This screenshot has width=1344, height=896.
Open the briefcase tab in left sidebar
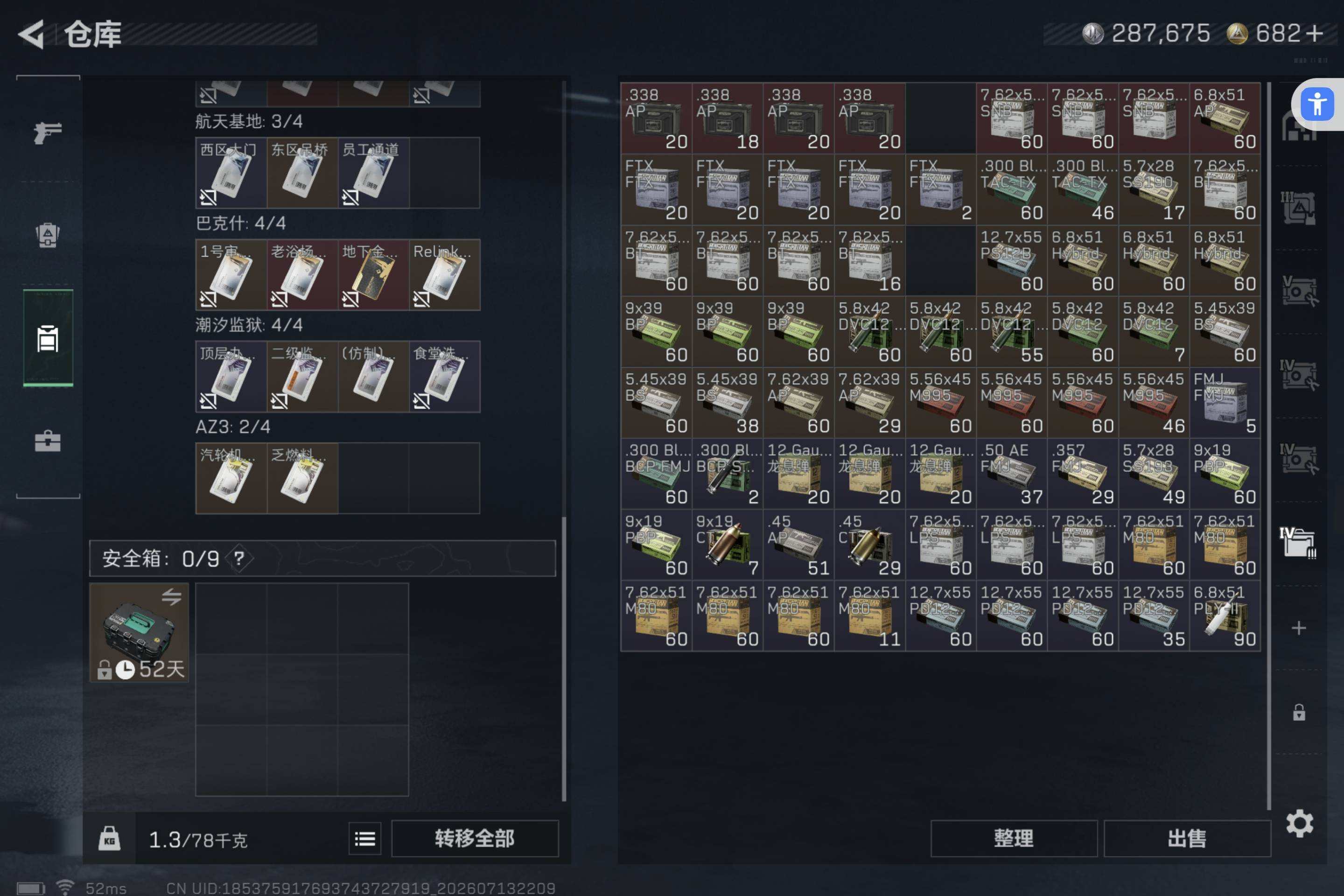48,441
